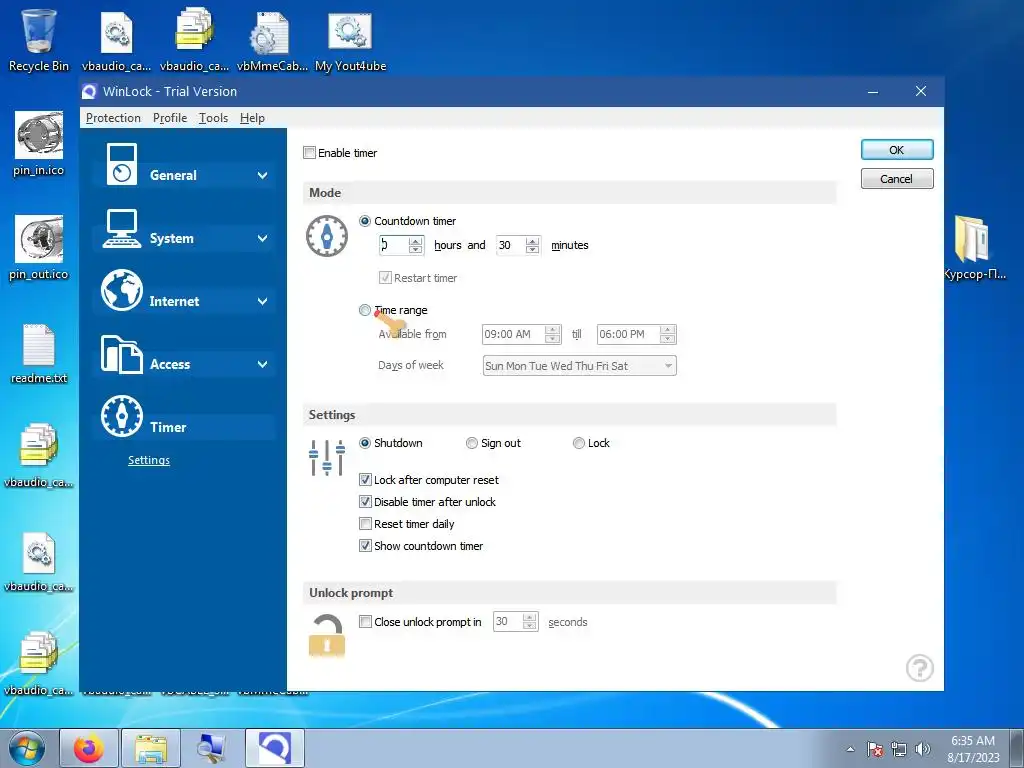Choose the Shutdown radio option
The height and width of the screenshot is (768, 1024).
(365, 443)
